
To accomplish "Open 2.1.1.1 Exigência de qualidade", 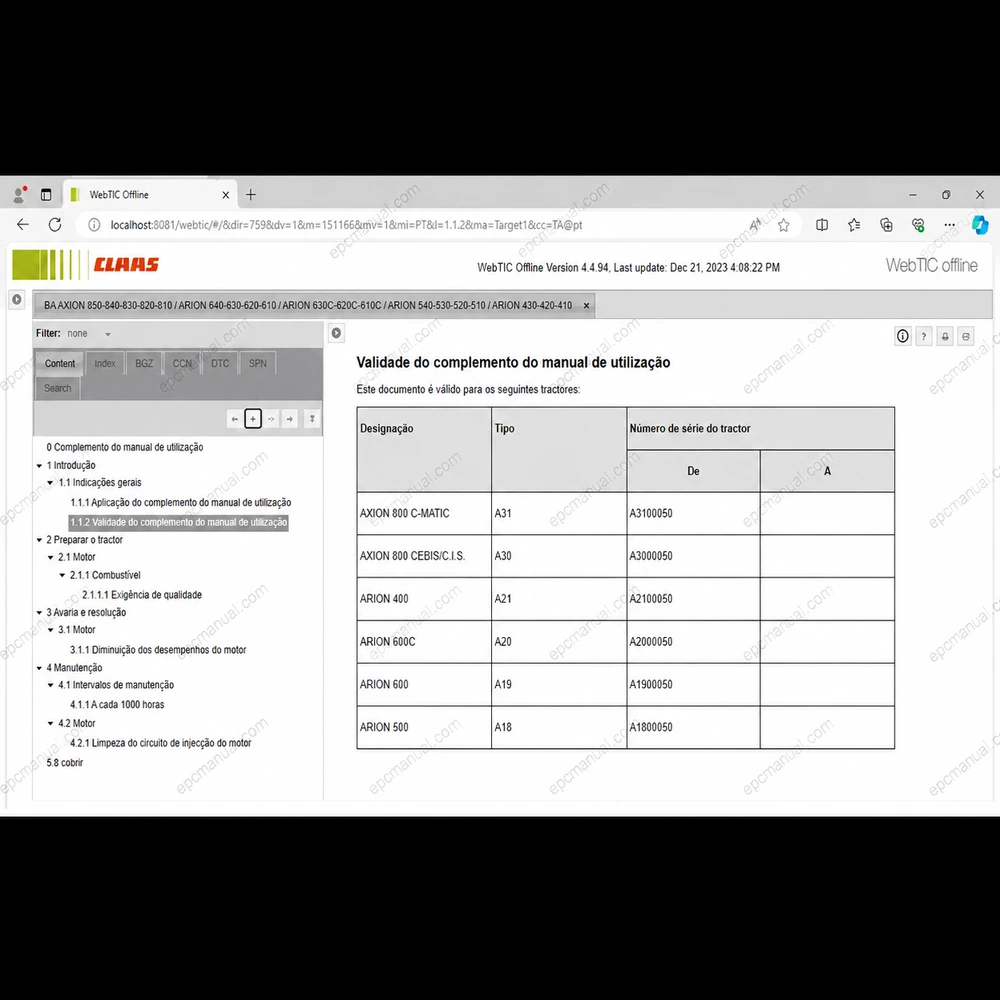I will (x=142, y=595).
